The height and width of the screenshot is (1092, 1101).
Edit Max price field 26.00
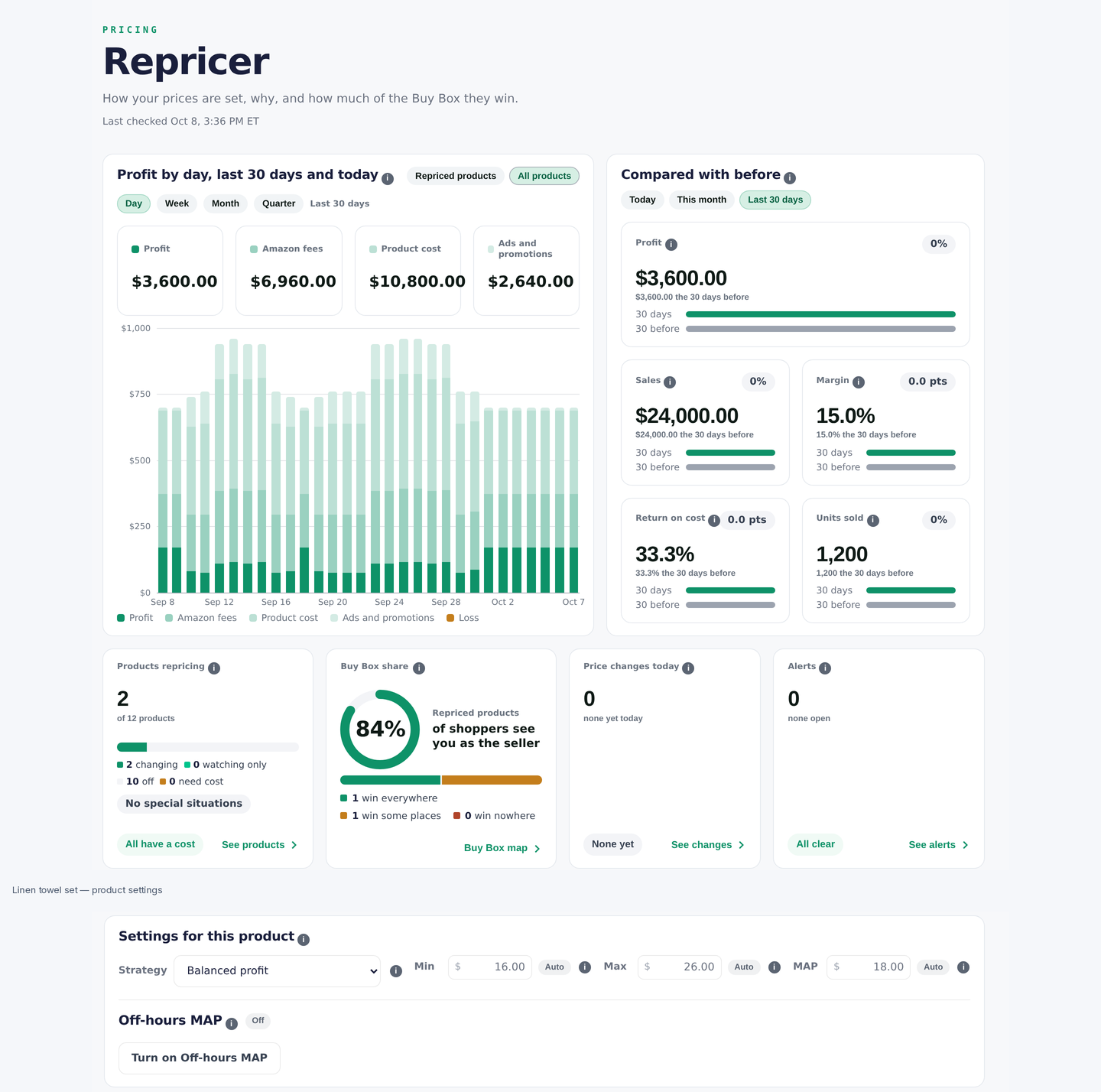pyautogui.click(x=679, y=967)
